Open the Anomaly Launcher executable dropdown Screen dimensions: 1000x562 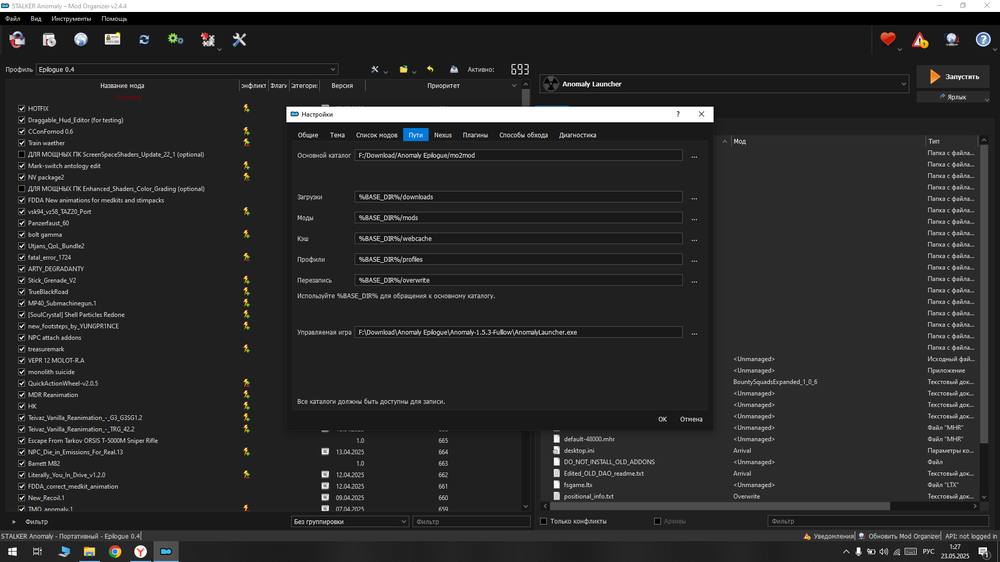725,84
